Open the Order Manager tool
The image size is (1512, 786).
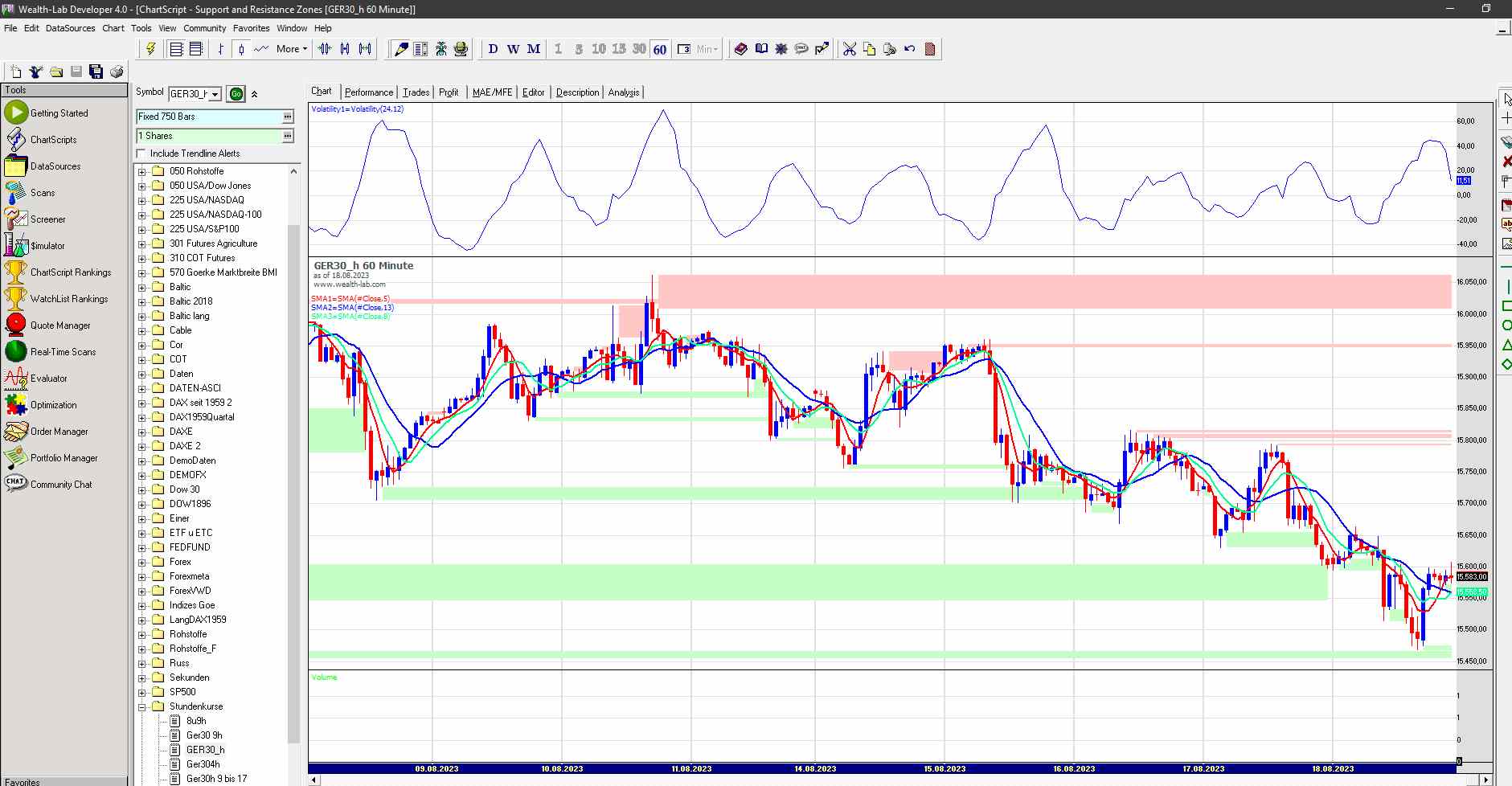tap(59, 432)
